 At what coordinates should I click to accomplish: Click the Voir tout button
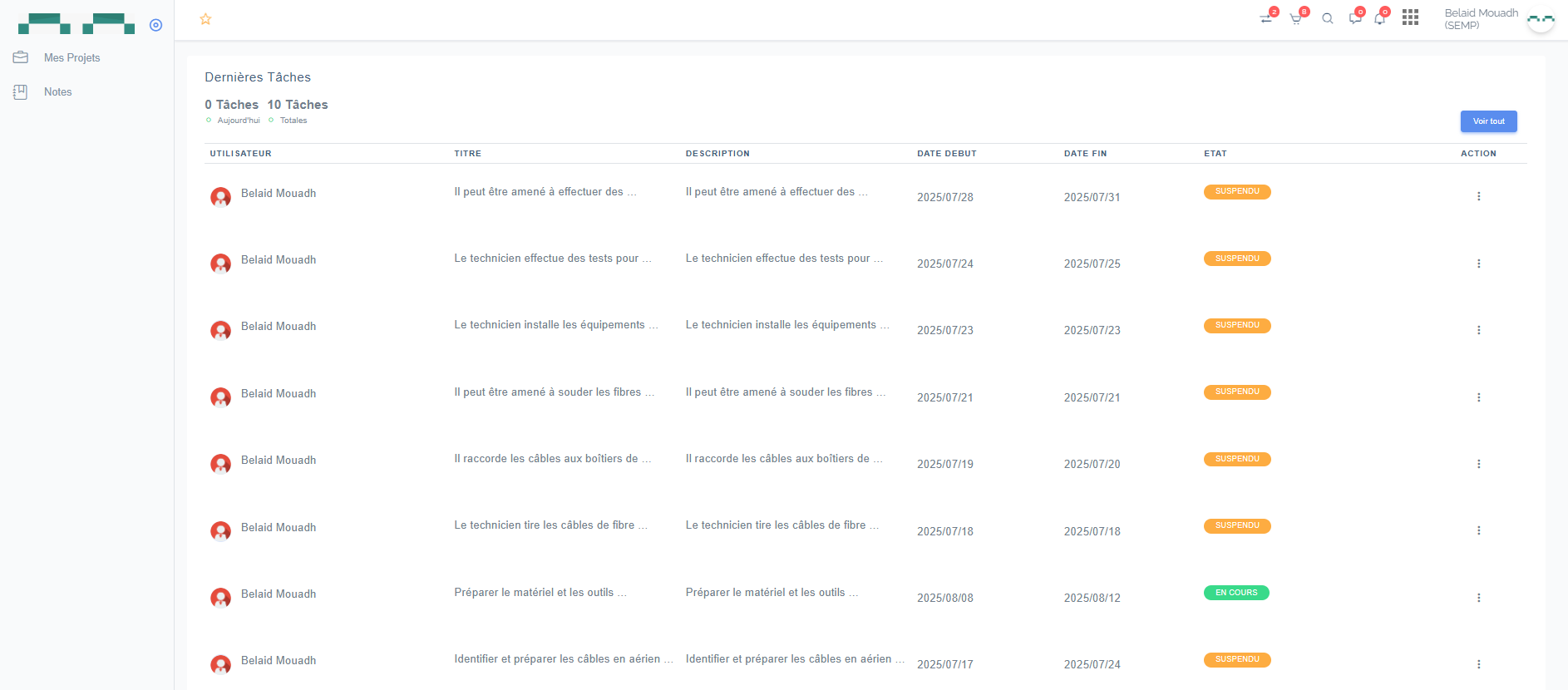coord(1488,121)
